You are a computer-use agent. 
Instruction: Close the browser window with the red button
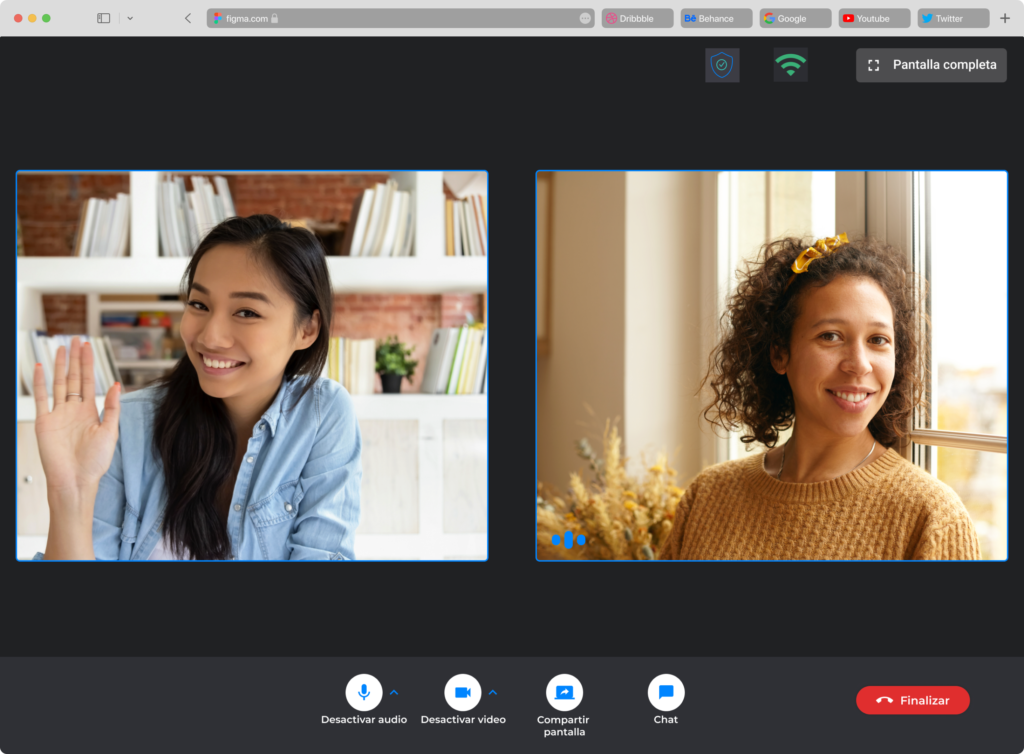tap(18, 18)
